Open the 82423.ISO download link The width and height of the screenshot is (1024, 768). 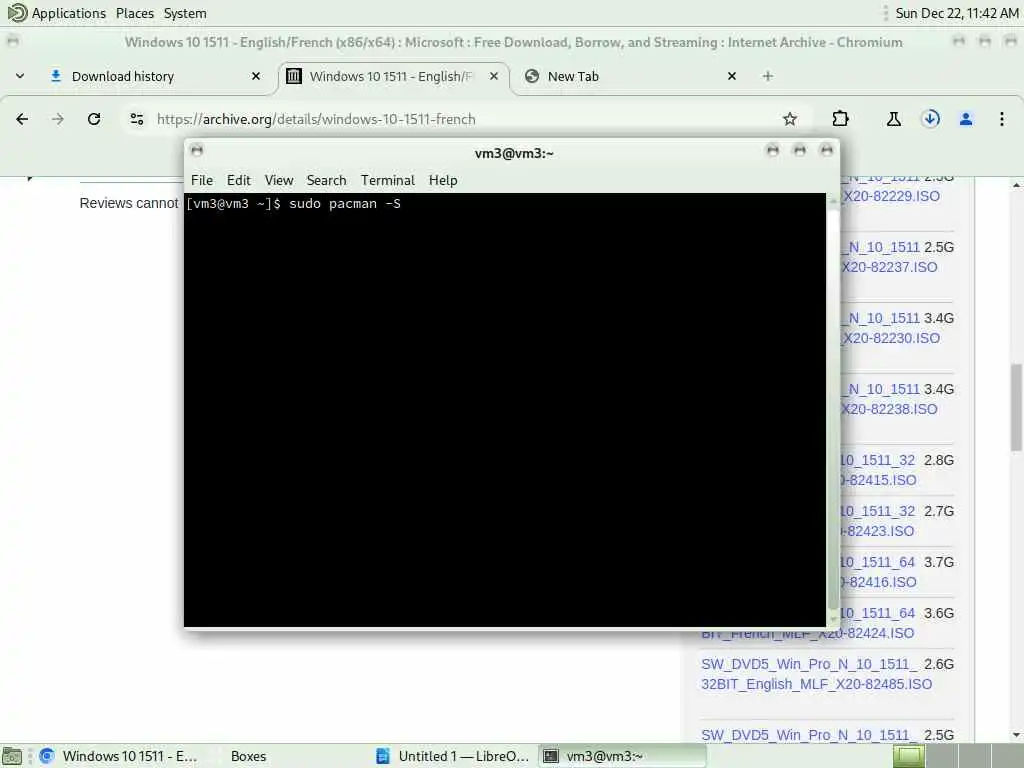[878, 531]
